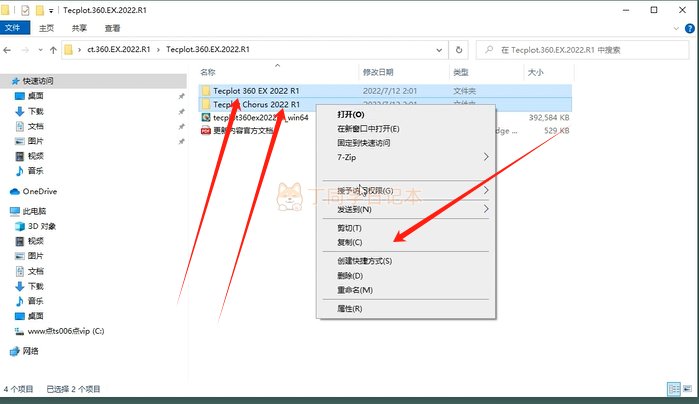Viewport: 699px width, 404px height.
Task: Open quick access toolbar customize dropdown
Action: [51, 11]
